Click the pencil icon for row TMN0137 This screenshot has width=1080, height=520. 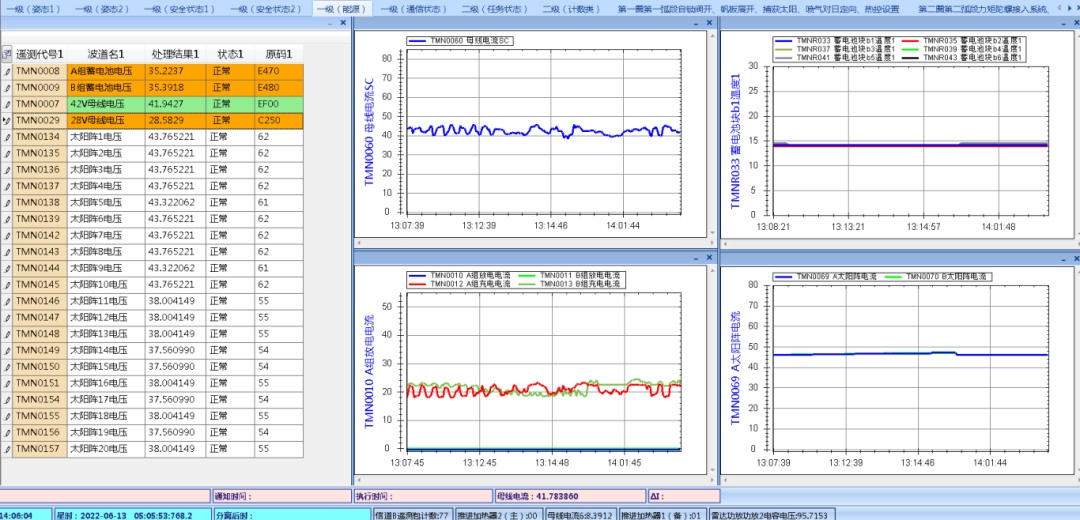tap(6, 186)
